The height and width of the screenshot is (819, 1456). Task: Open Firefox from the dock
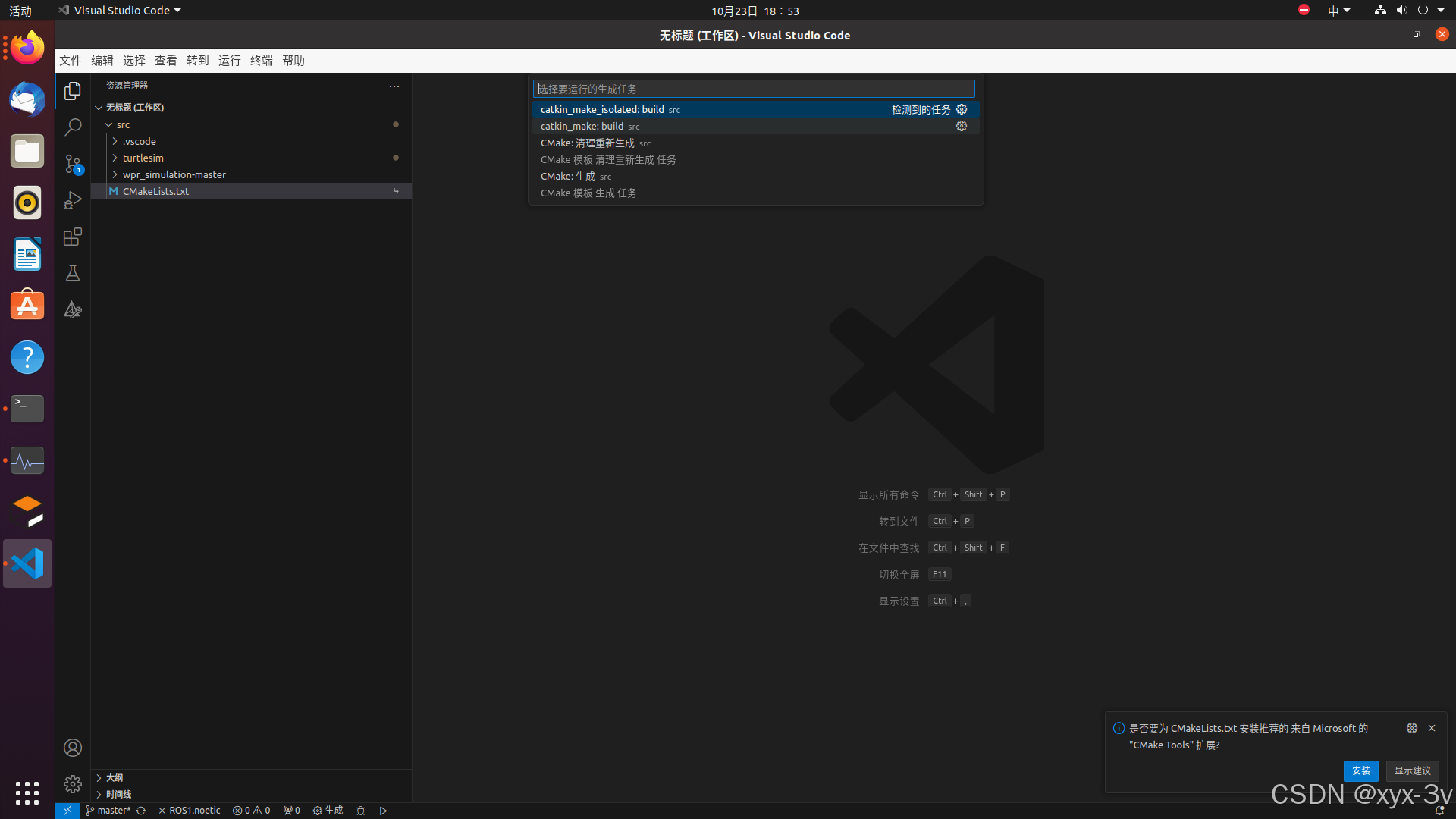27,48
